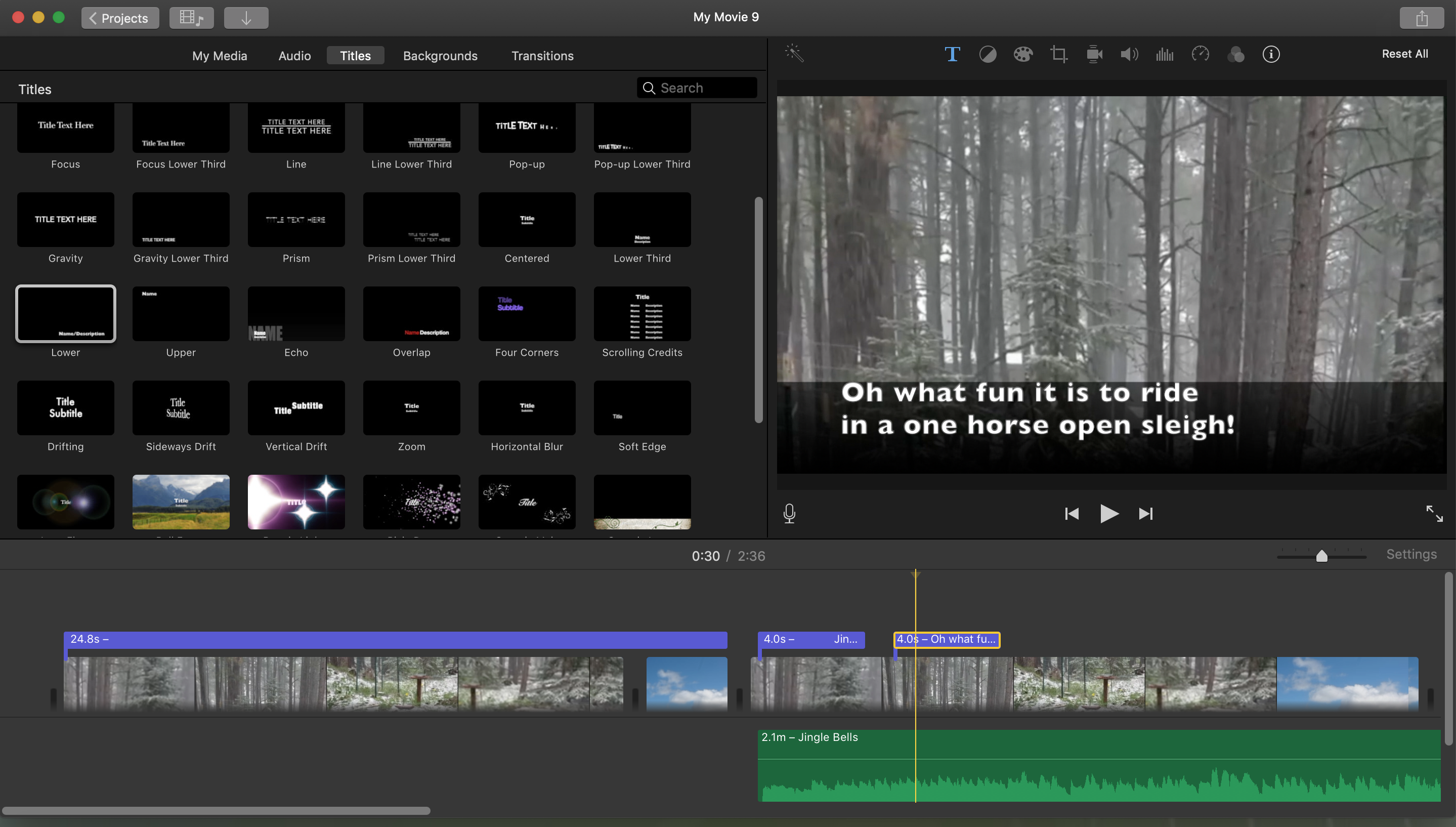Open Noise Reduction and Equalizer icon
Image resolution: width=1456 pixels, height=827 pixels.
pos(1164,55)
